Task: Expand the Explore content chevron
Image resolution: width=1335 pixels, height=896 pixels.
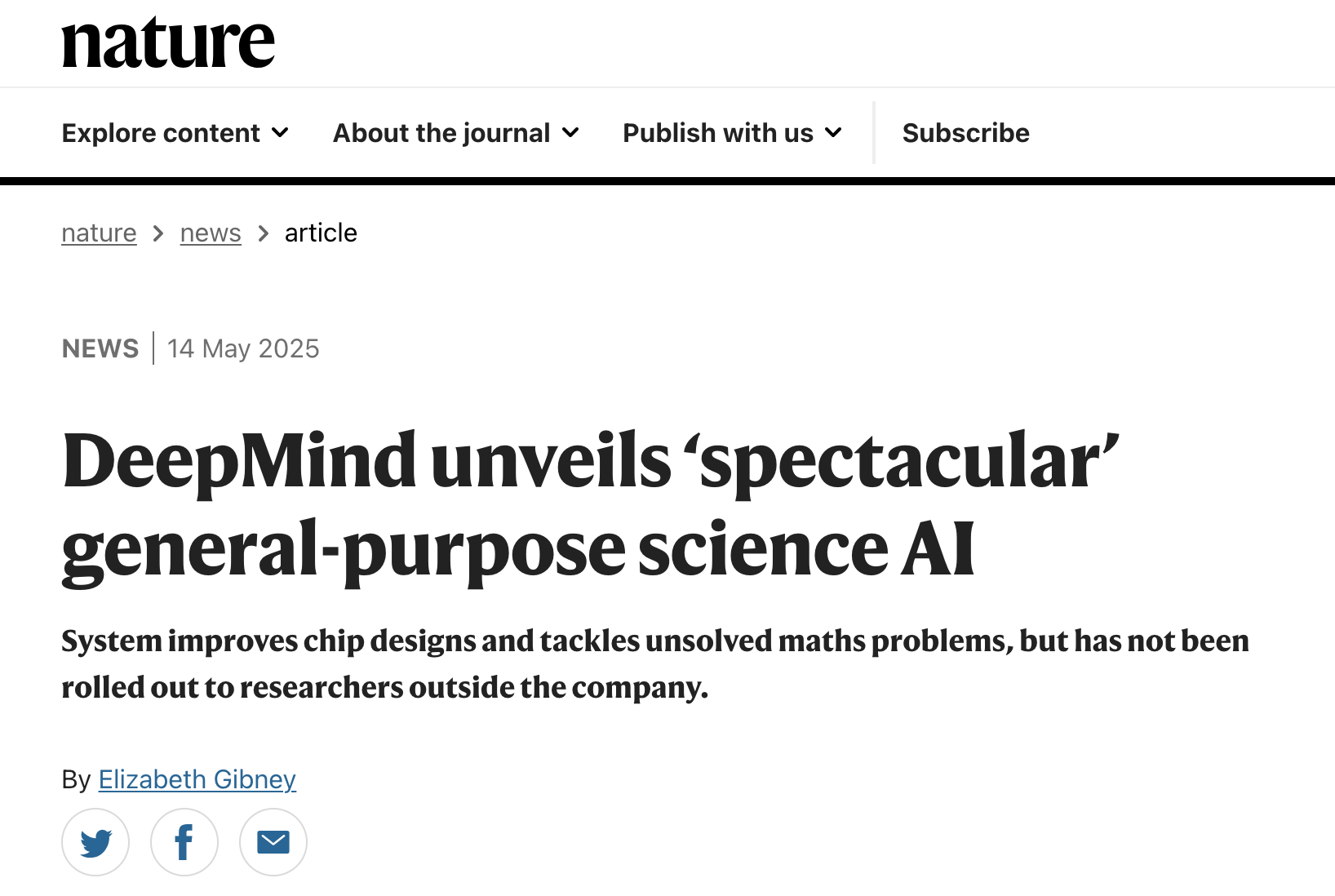Action: [280, 132]
